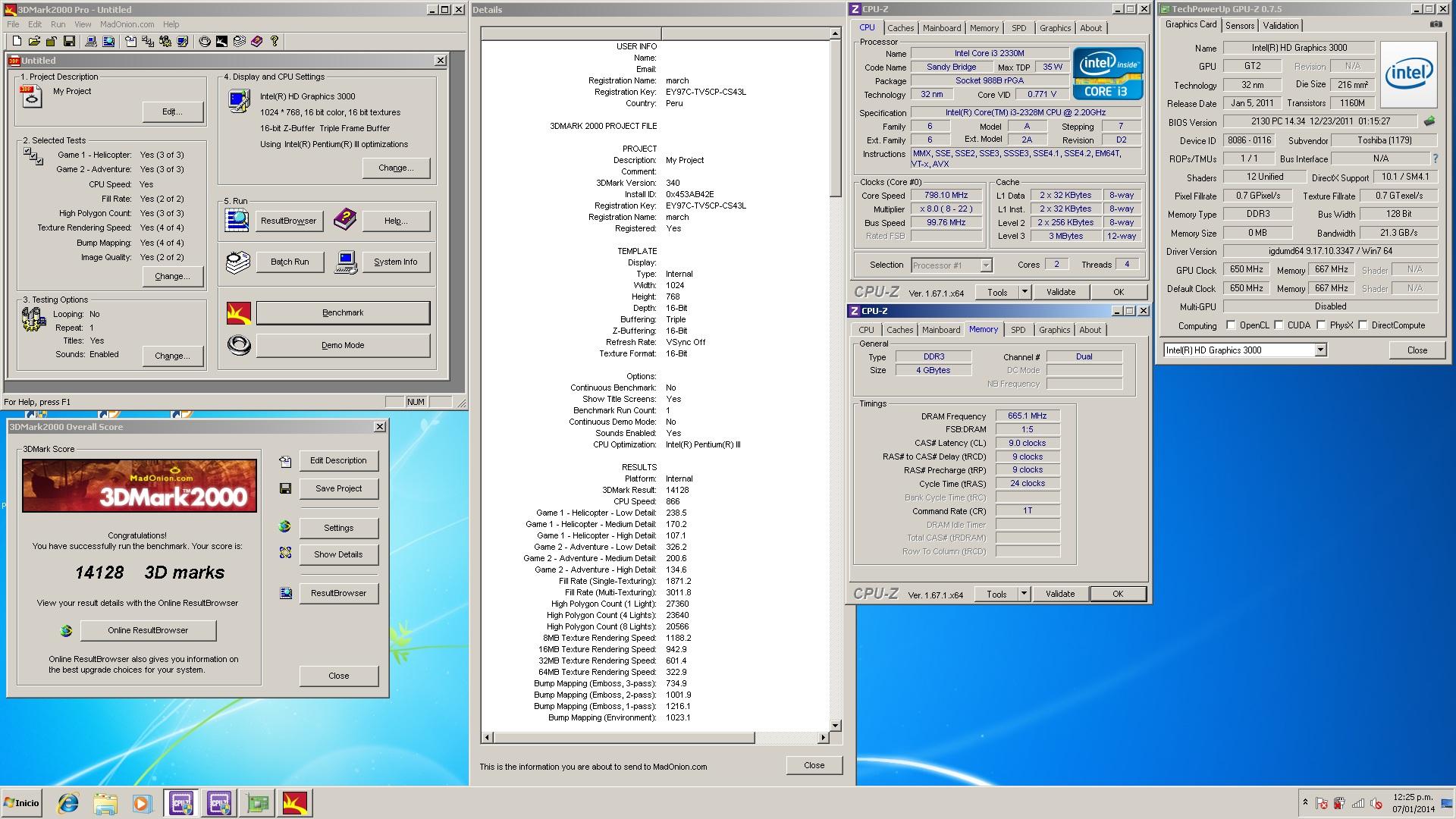Click the Demo Mode button
This screenshot has height=819, width=1456.
pos(343,345)
